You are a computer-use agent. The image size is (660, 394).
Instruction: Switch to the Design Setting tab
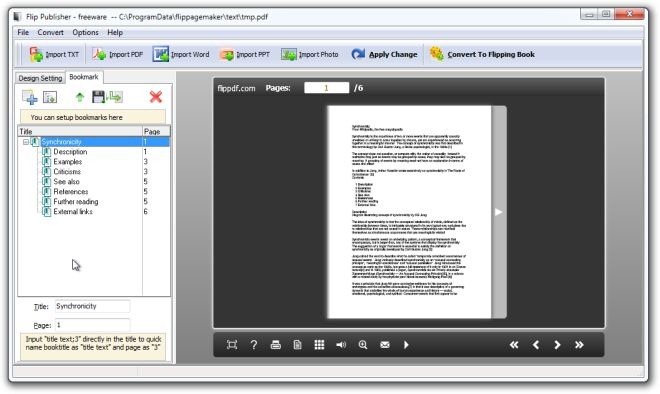[40, 78]
